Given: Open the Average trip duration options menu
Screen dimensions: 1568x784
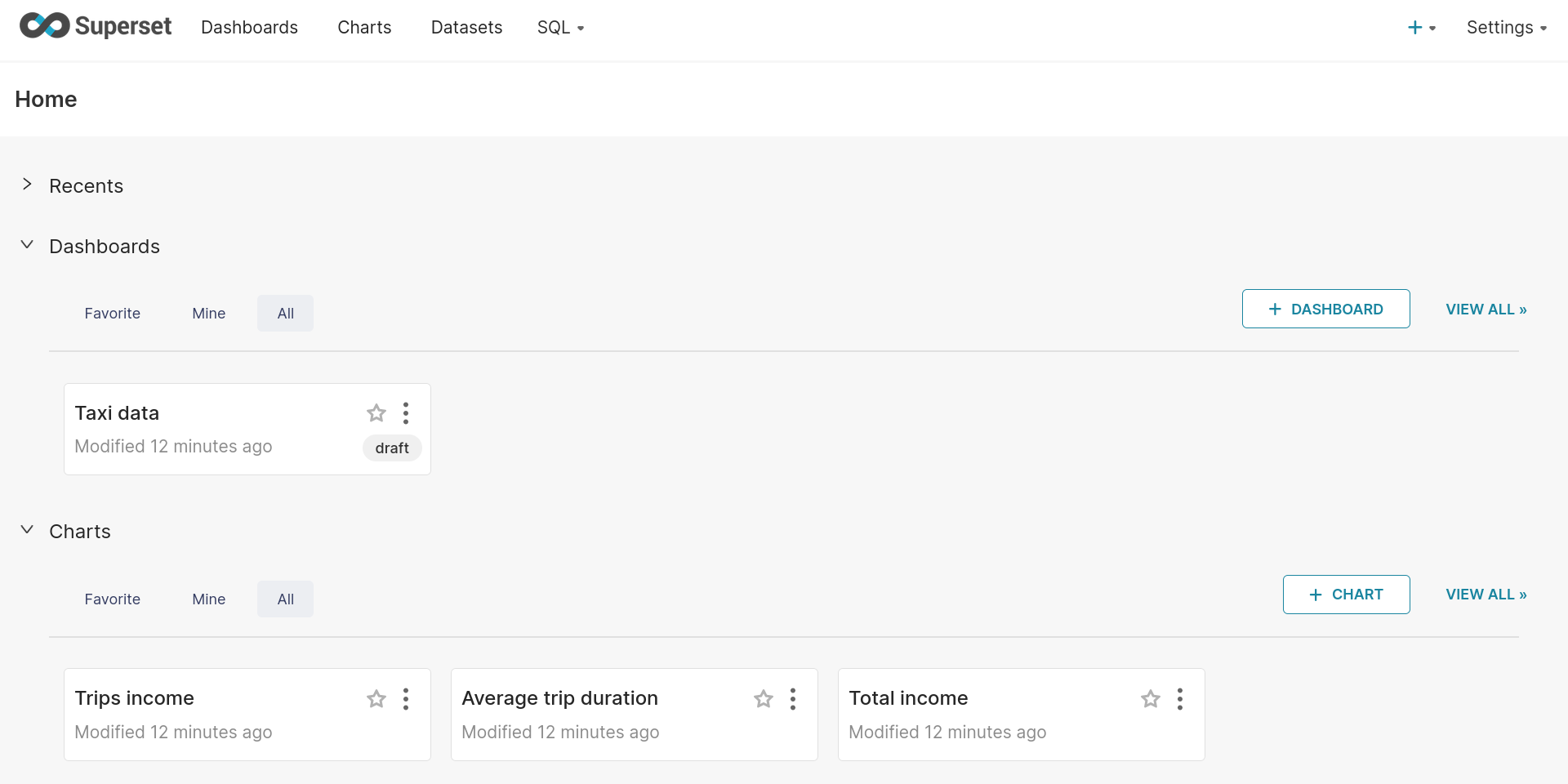Looking at the screenshot, I should 793,699.
